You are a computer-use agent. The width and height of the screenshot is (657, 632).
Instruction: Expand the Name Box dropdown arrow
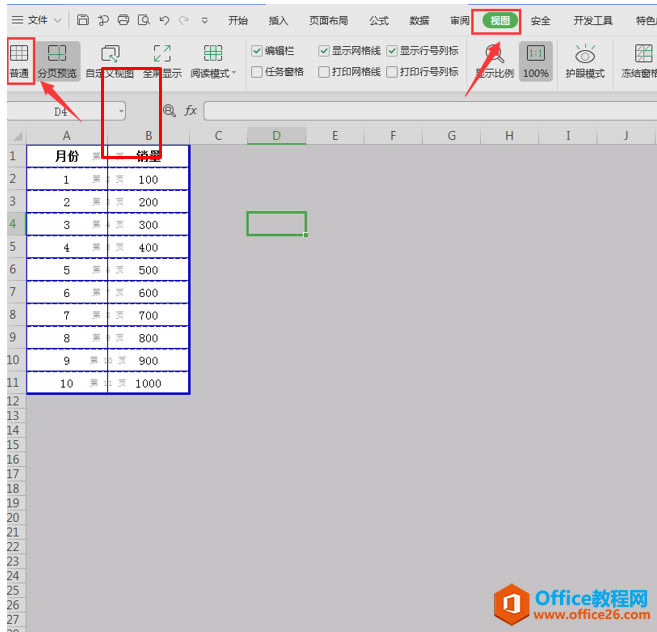point(121,111)
